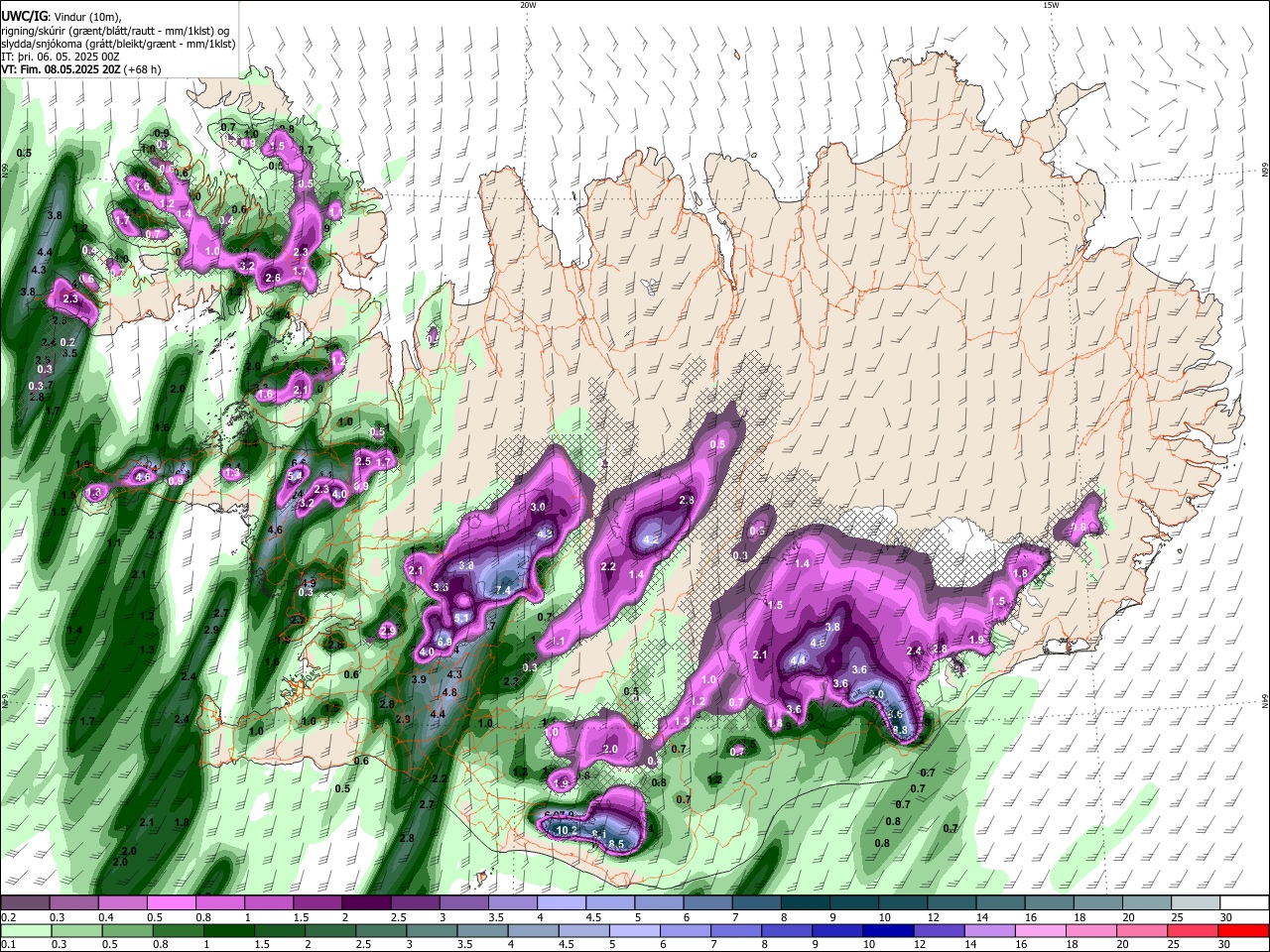Click the snow legend swatch labeled 0.2

[x=24, y=903]
